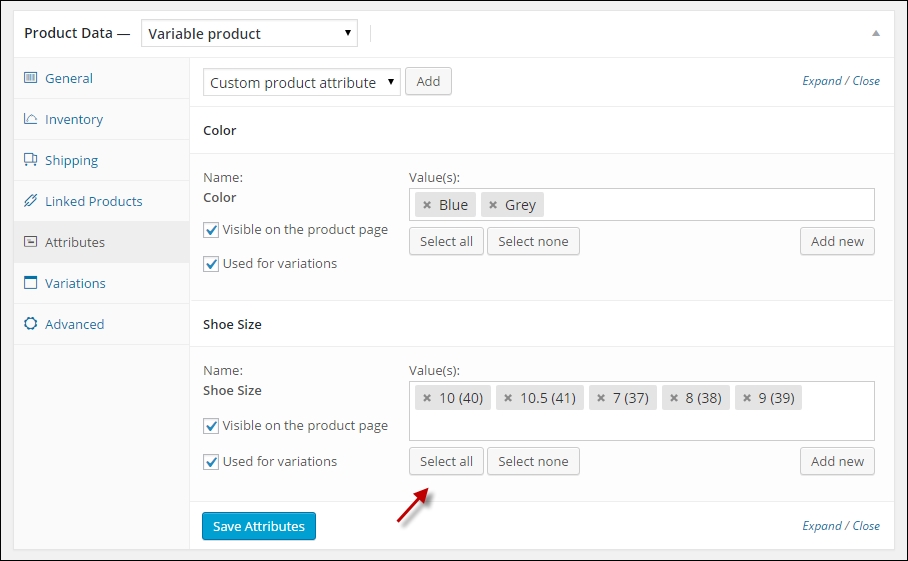908x561 pixels.
Task: Uncheck Color Visible on the product page
Action: (211, 230)
